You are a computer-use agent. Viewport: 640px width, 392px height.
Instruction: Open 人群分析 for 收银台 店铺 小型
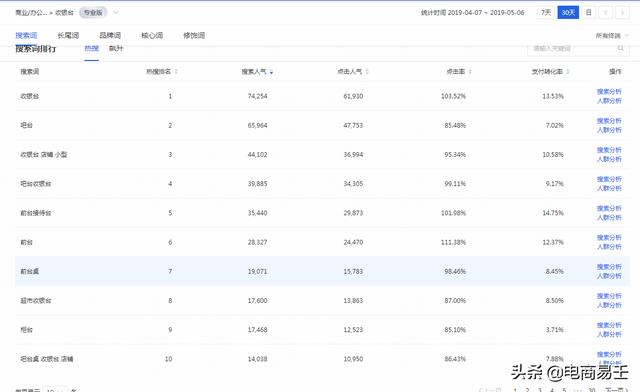[609, 159]
